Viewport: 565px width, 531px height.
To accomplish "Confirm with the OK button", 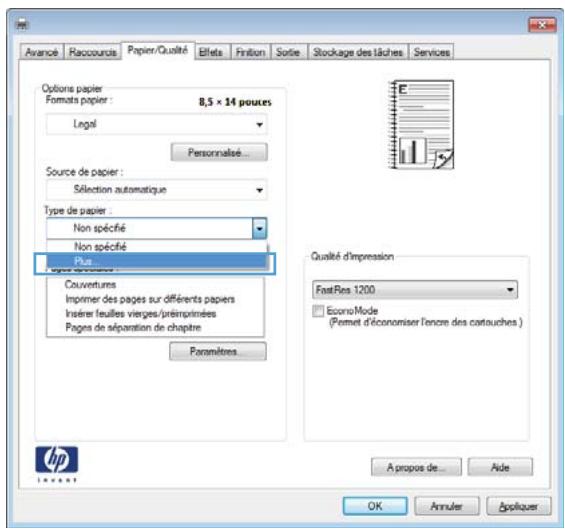I will tap(375, 506).
